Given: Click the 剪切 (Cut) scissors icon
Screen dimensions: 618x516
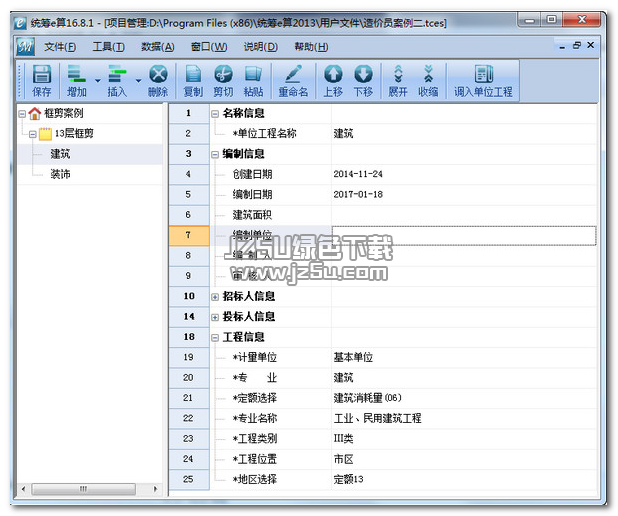Looking at the screenshot, I should 223,80.
